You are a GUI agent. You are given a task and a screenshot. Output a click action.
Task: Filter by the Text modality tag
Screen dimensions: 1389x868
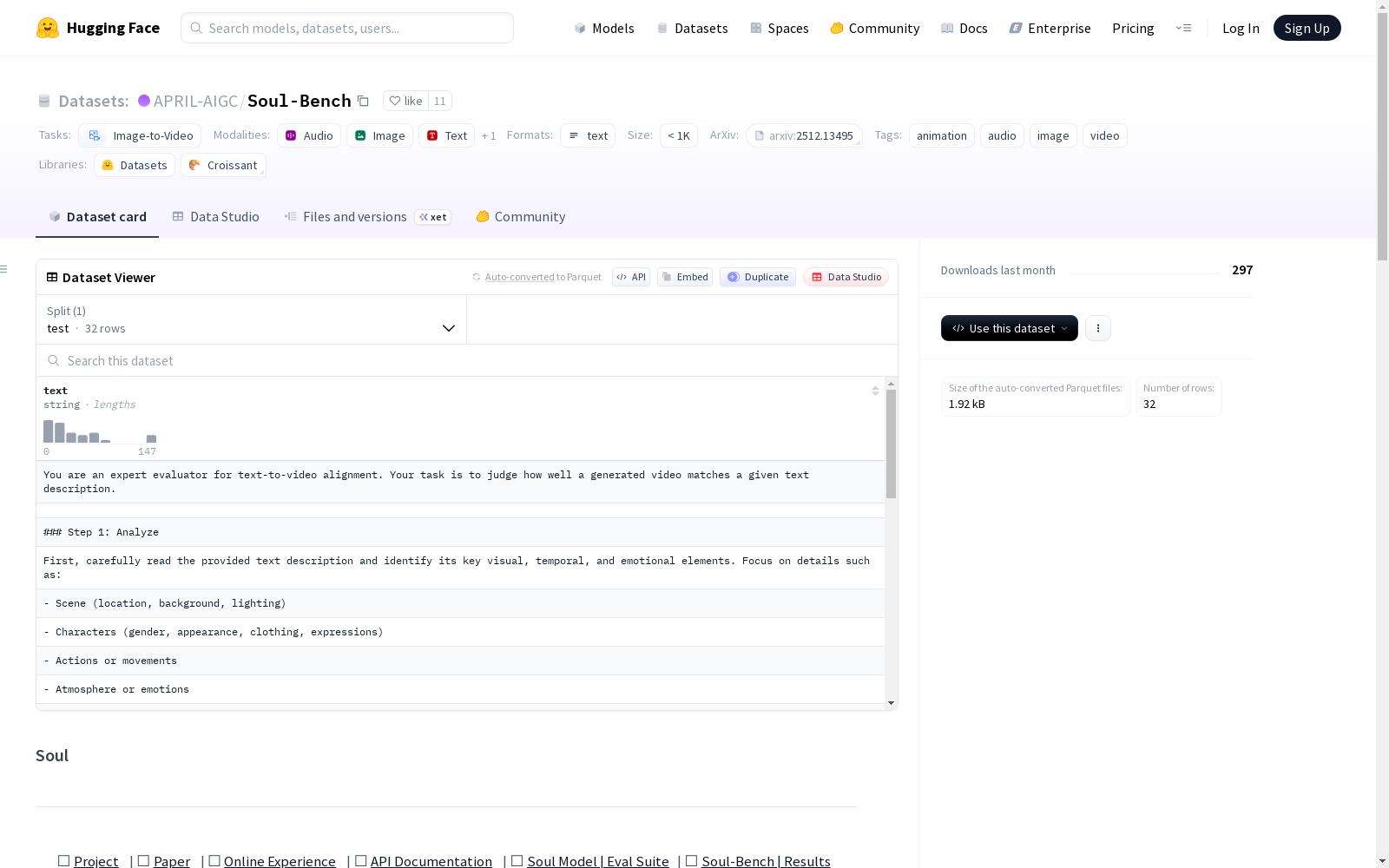coord(446,135)
